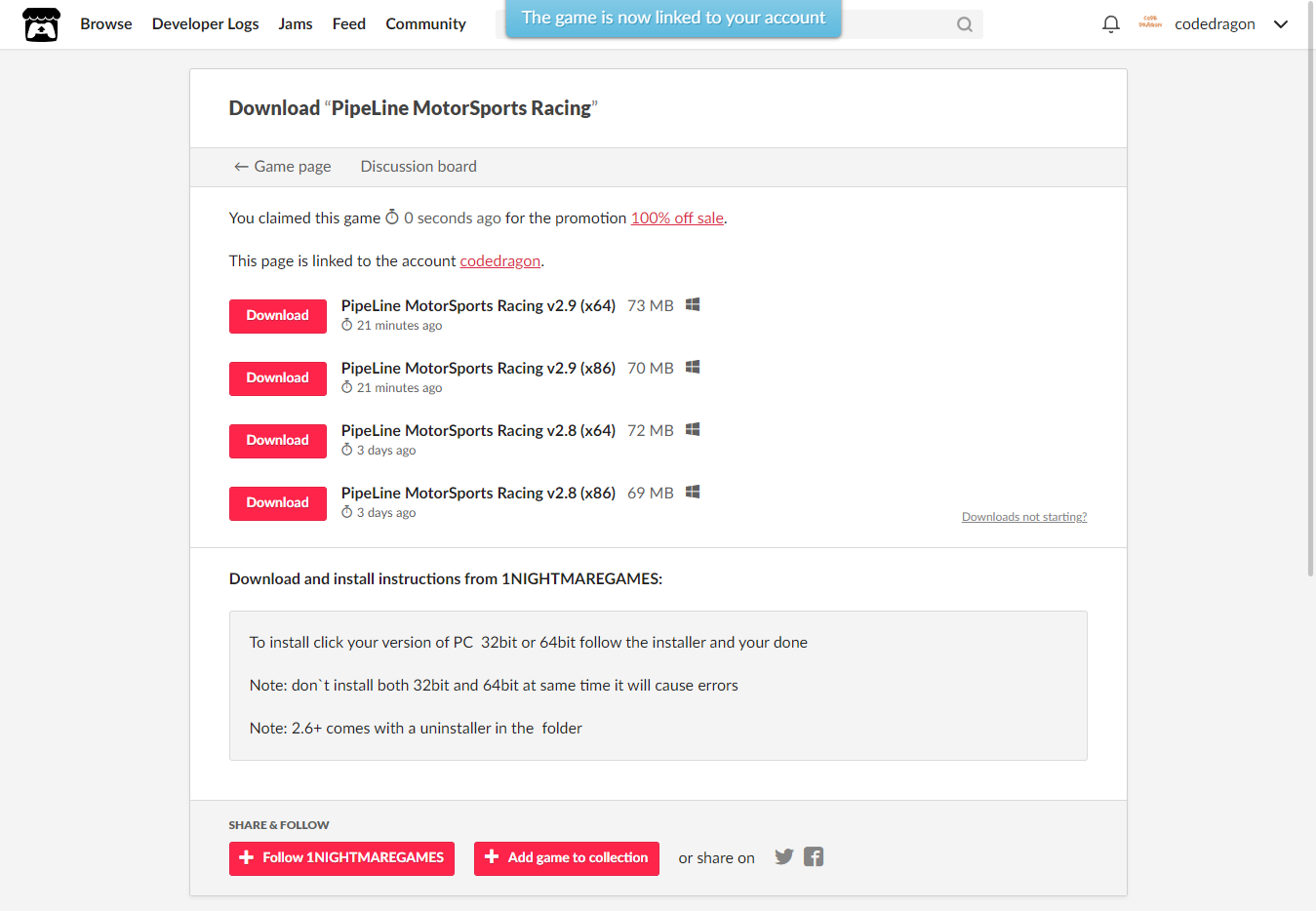Focus the search input field
The image size is (1316, 911).
(x=739, y=24)
